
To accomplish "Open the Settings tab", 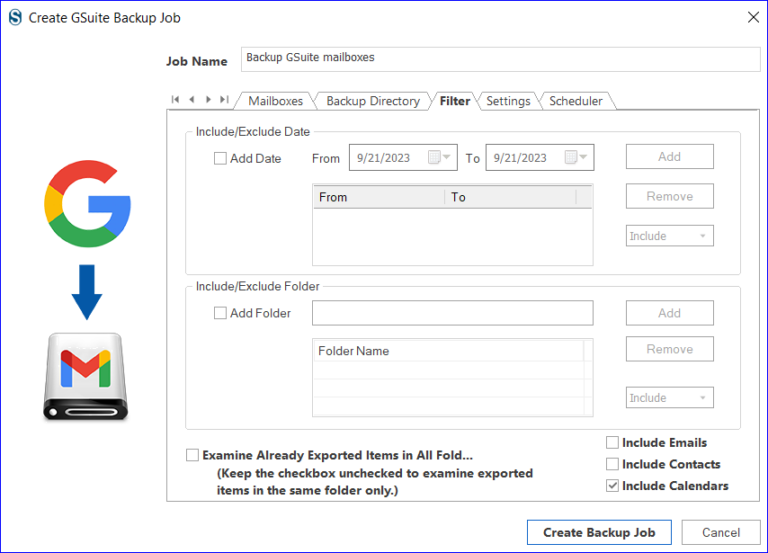I will tap(508, 101).
